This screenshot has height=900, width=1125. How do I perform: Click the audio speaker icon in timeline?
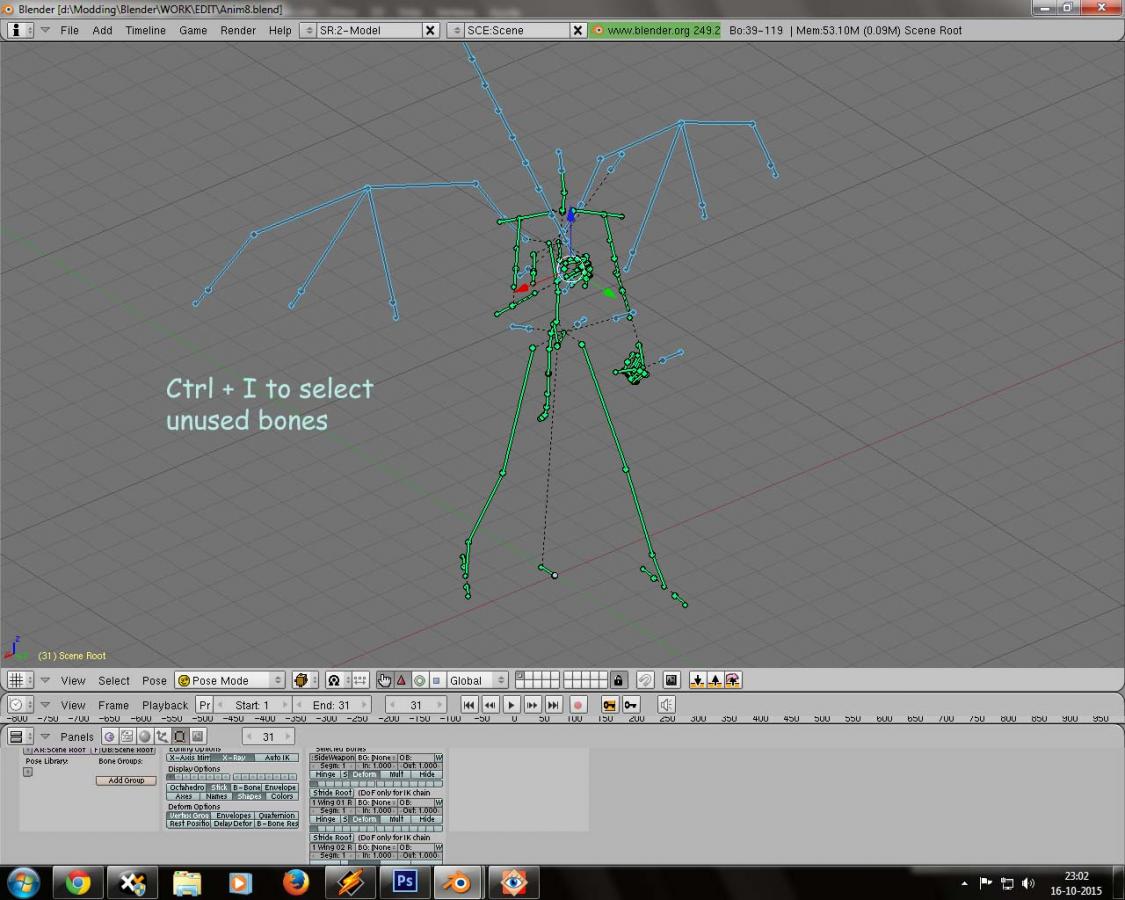click(665, 705)
